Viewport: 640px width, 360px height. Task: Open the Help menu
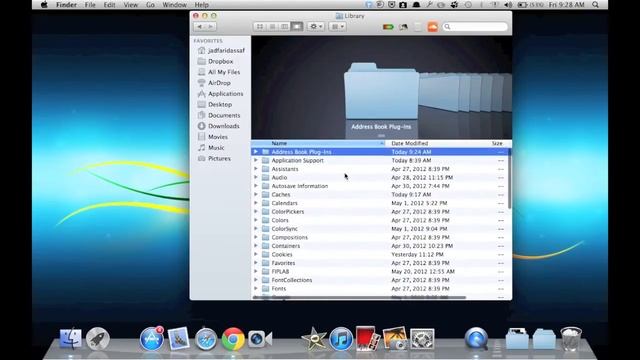[202, 5]
